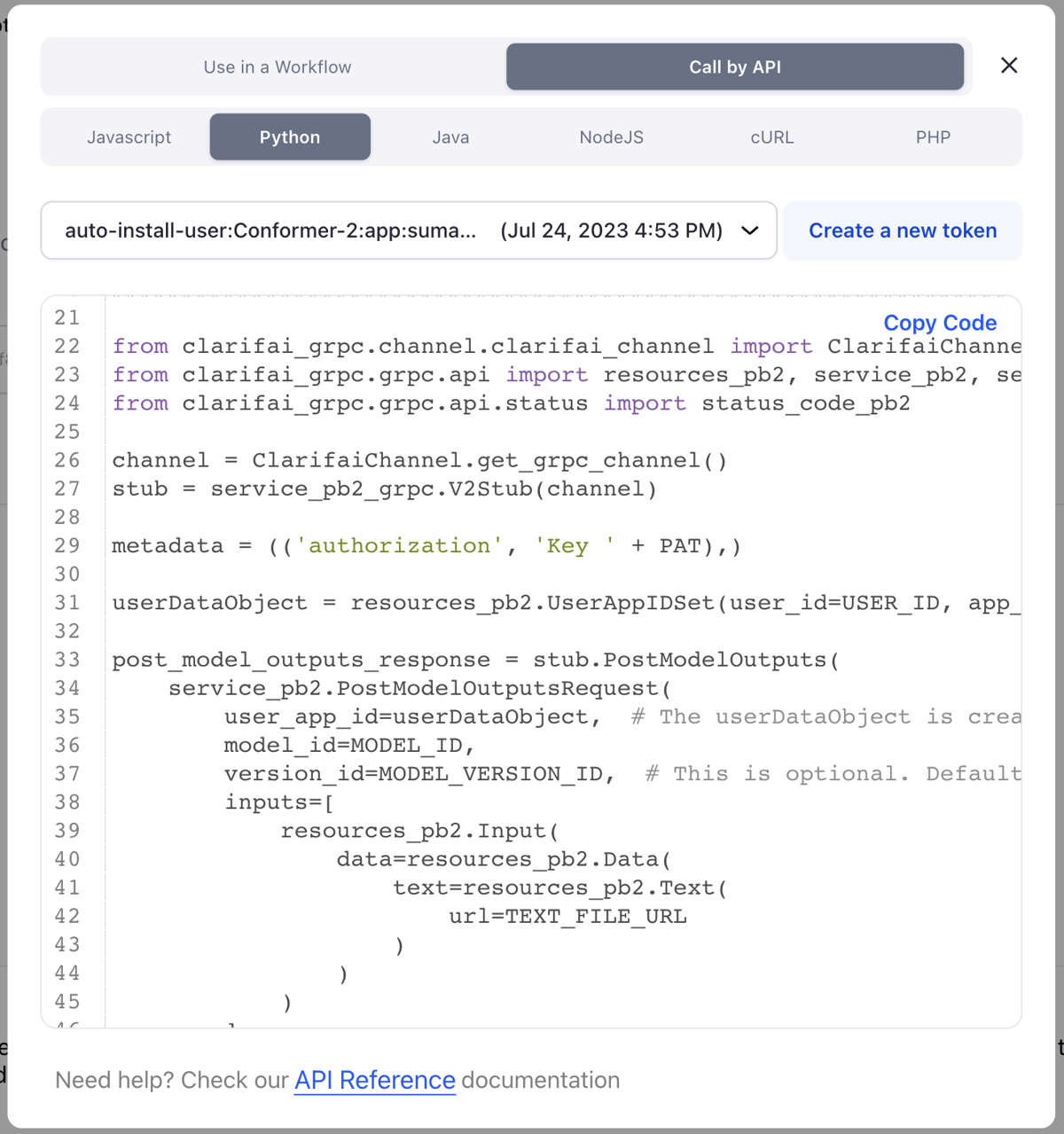Open the 'API Reference' documentation link
Screen dimensions: 1064x1134
(374, 1080)
